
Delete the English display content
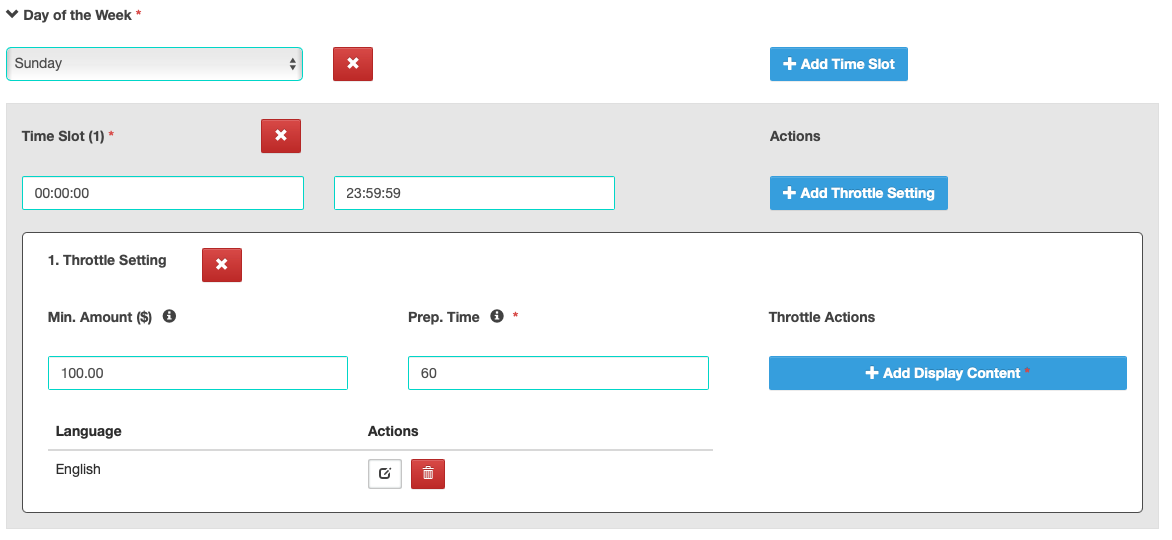click(x=428, y=473)
